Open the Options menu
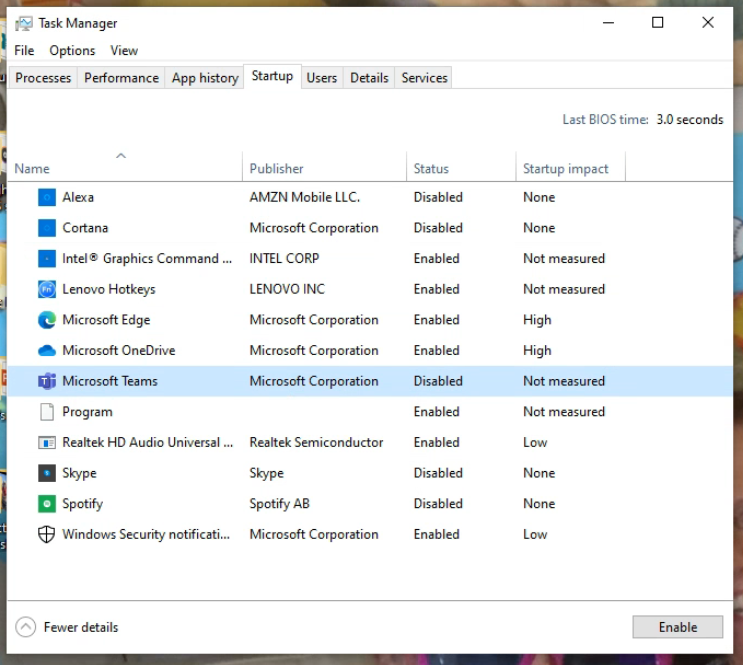This screenshot has height=665, width=743. click(72, 50)
